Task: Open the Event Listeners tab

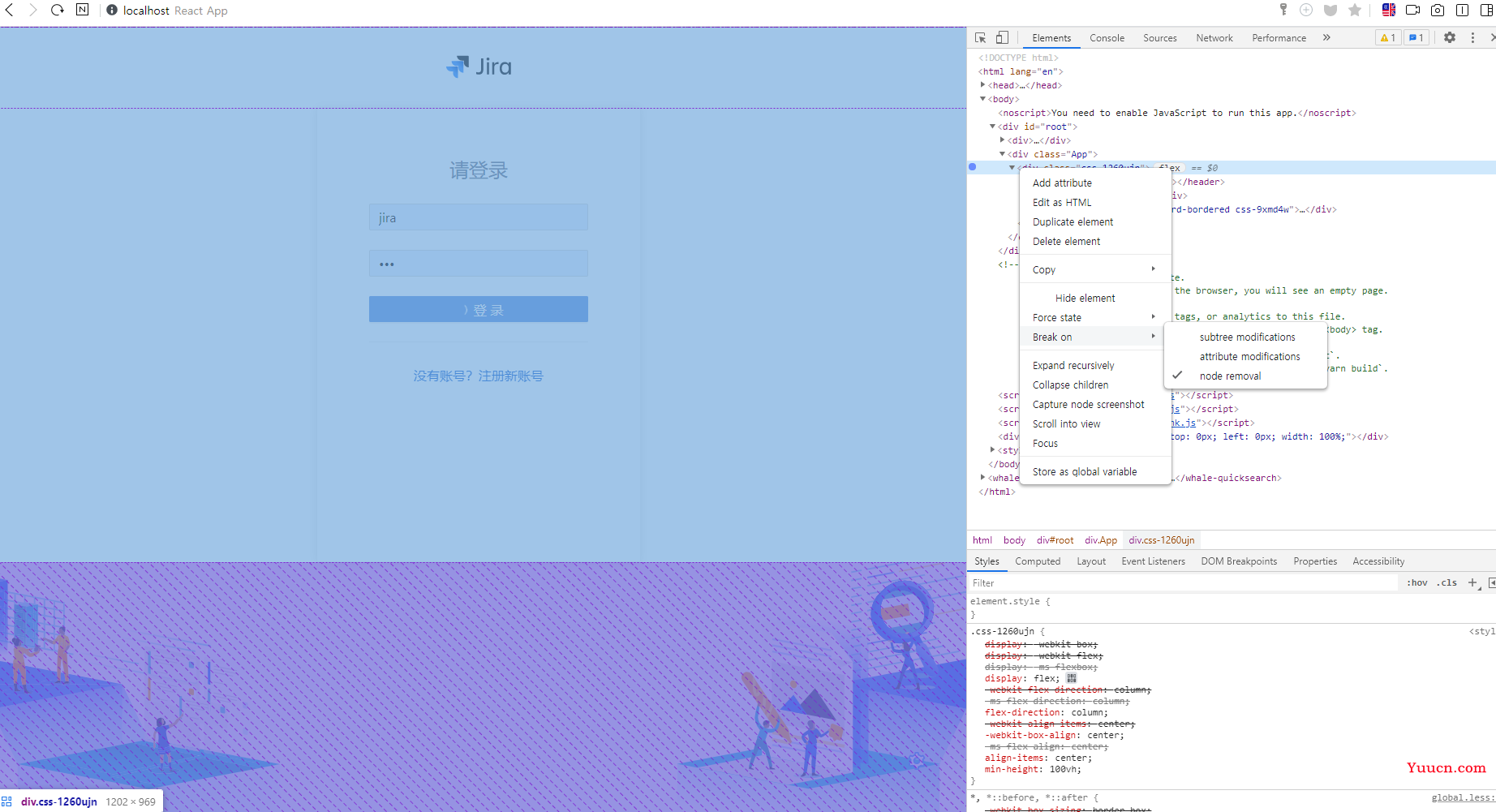Action: coord(1153,561)
